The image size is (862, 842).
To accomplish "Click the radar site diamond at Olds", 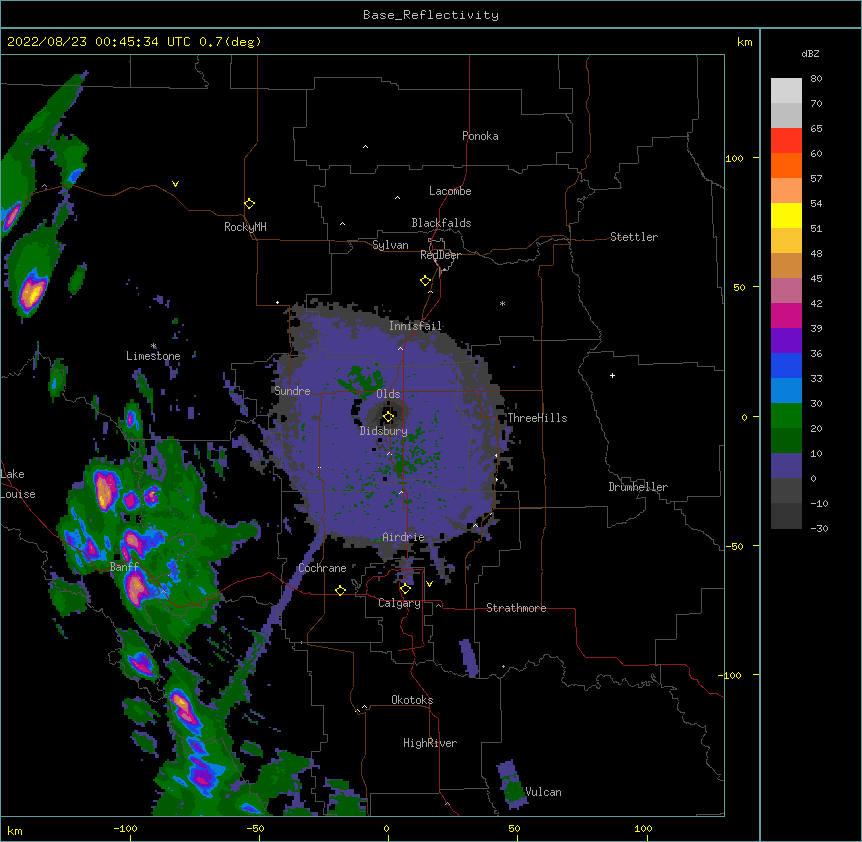I will (388, 416).
